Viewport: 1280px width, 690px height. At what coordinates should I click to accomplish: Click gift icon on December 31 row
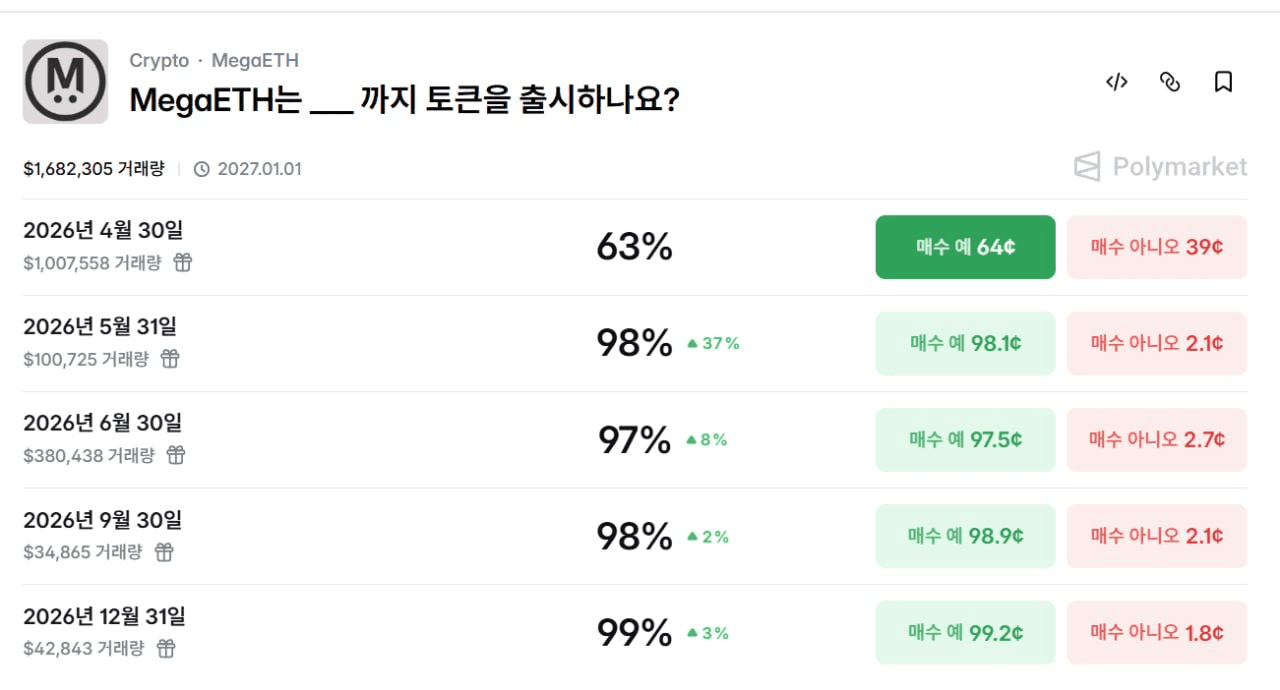166,649
